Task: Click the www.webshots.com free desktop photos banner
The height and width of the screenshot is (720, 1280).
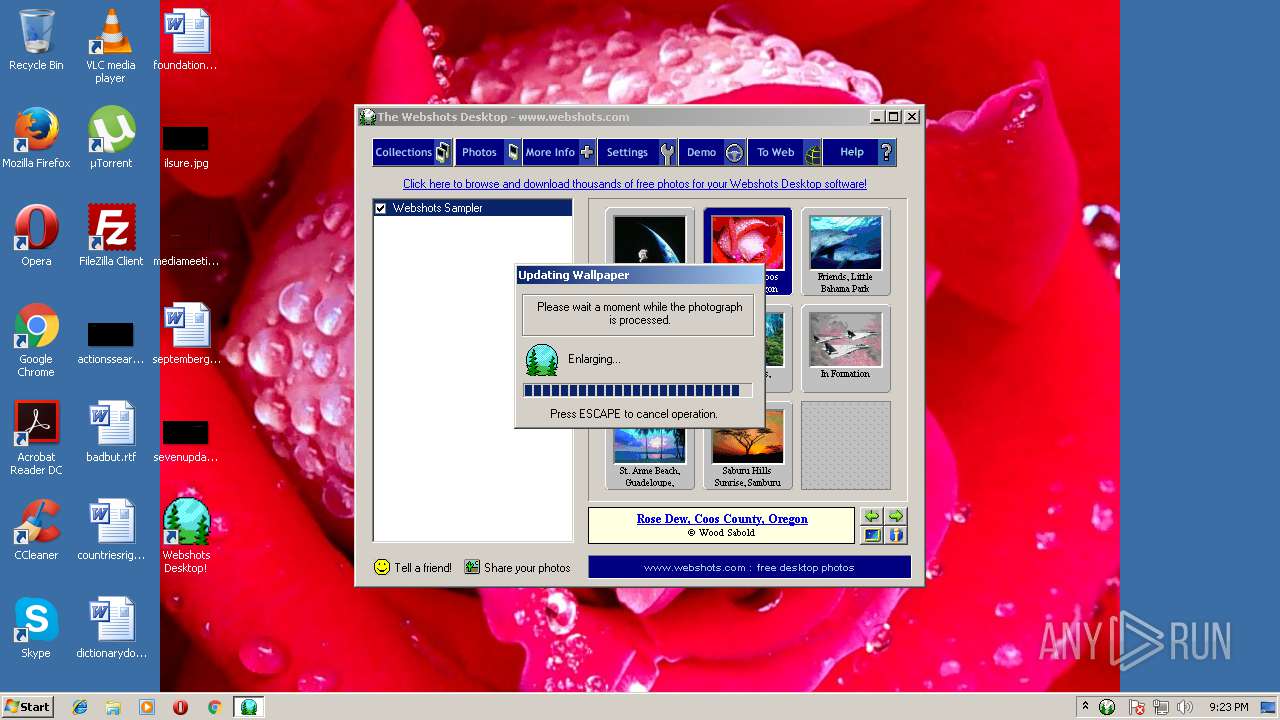Action: pyautogui.click(x=749, y=567)
